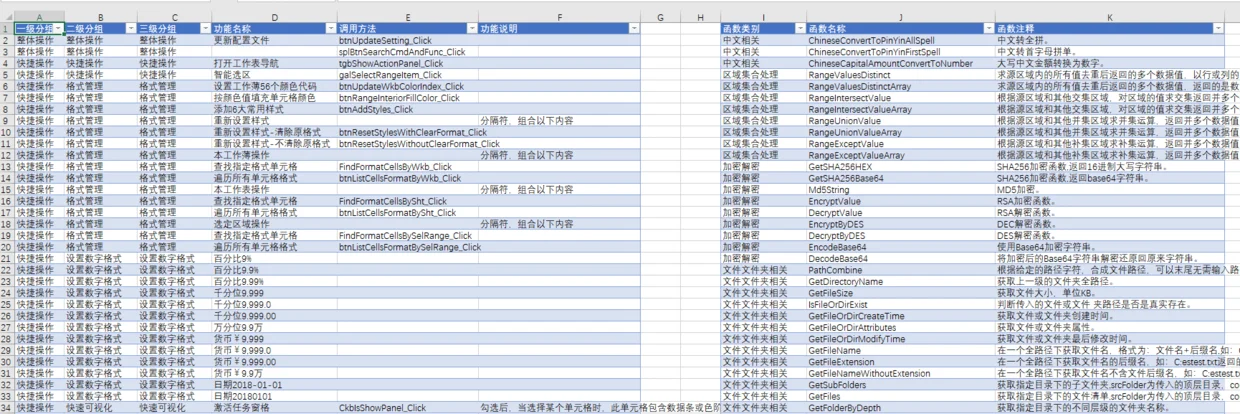
Task: Select column A header
Action: [x=39, y=18]
